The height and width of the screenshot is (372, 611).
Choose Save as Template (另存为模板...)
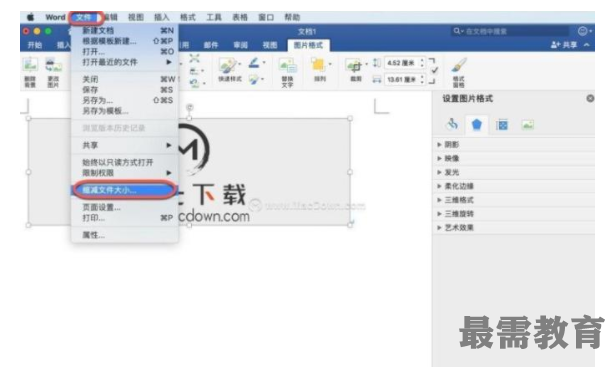[x=125, y=111]
